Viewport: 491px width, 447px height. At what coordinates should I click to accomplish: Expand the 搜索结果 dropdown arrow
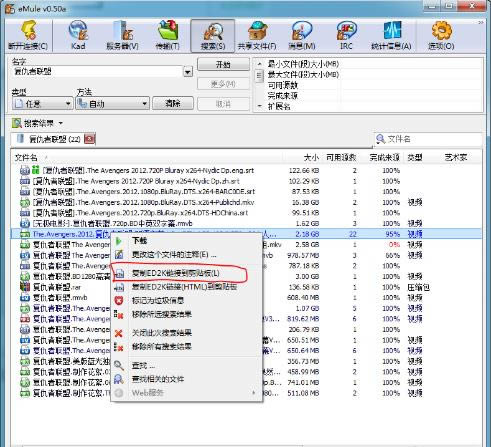click(61, 123)
